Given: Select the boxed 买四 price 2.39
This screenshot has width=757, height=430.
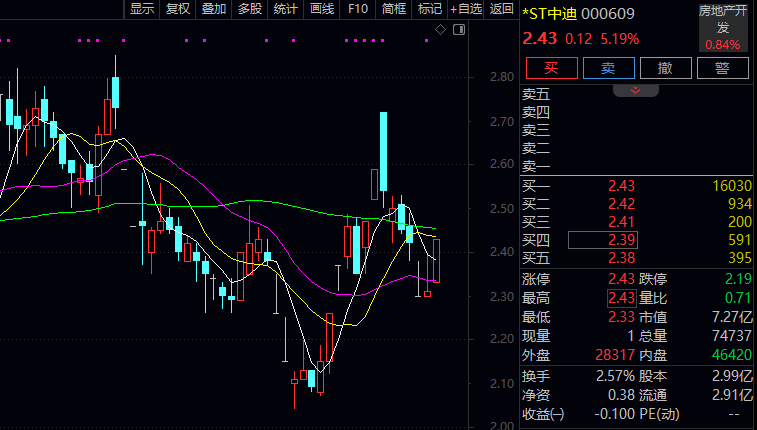Looking at the screenshot, I should pyautogui.click(x=603, y=240).
